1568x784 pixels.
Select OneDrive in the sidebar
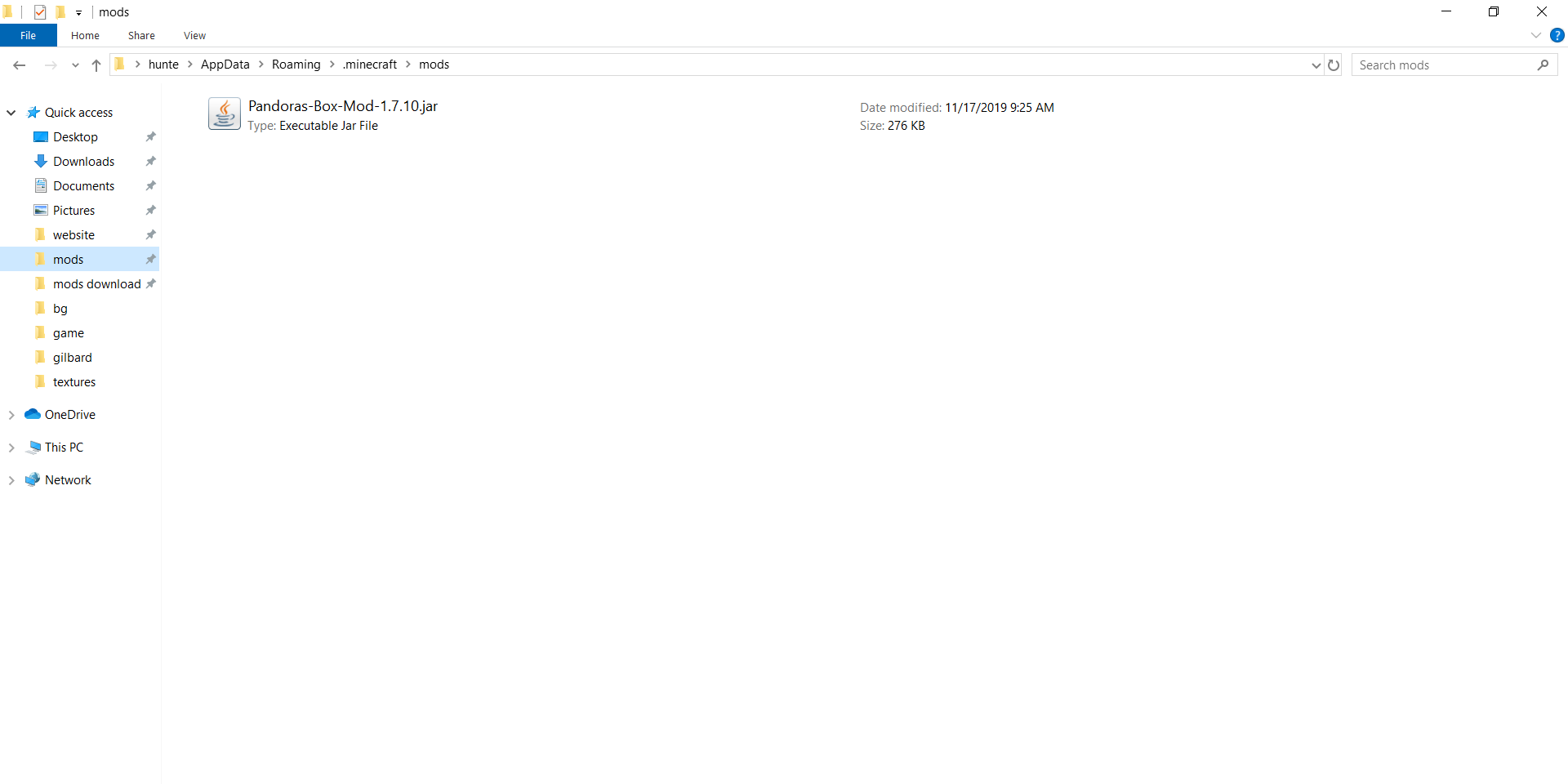[69, 415]
